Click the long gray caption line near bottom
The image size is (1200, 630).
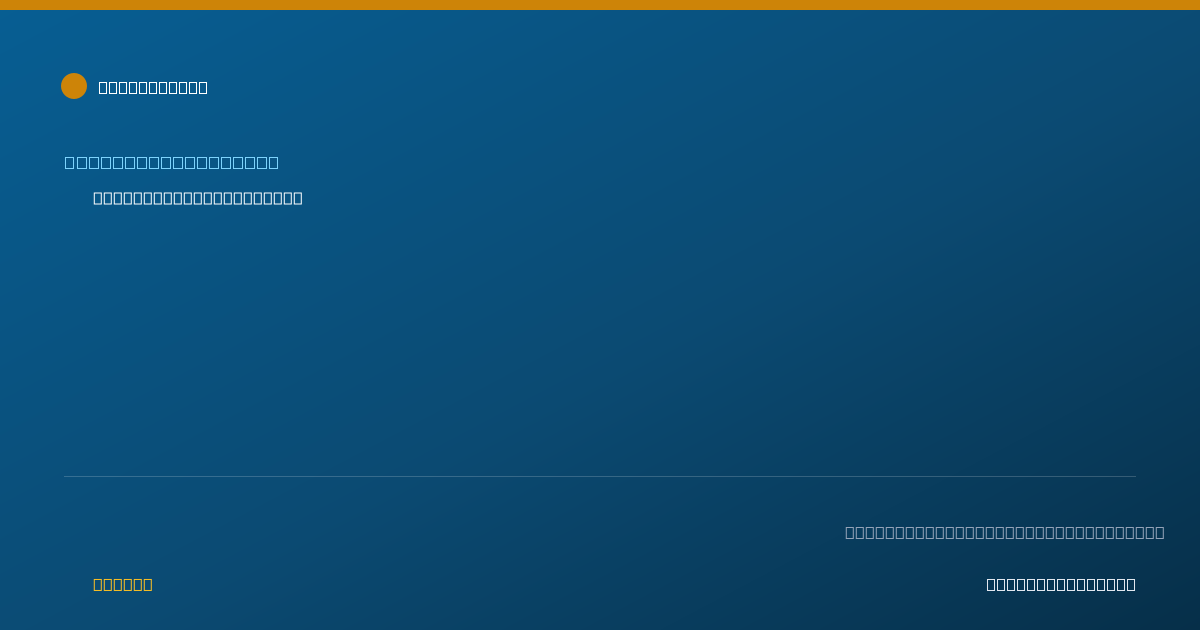click(x=1005, y=533)
